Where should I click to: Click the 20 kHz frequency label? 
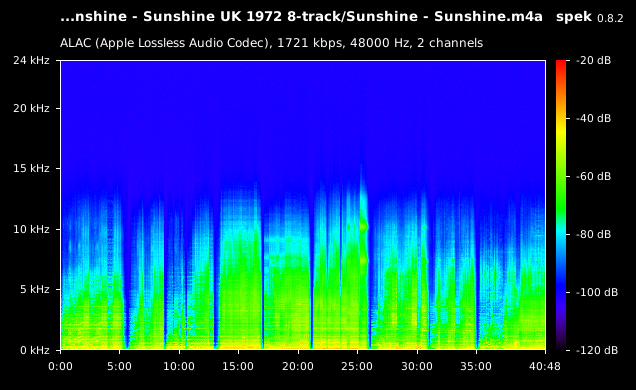[31, 108]
